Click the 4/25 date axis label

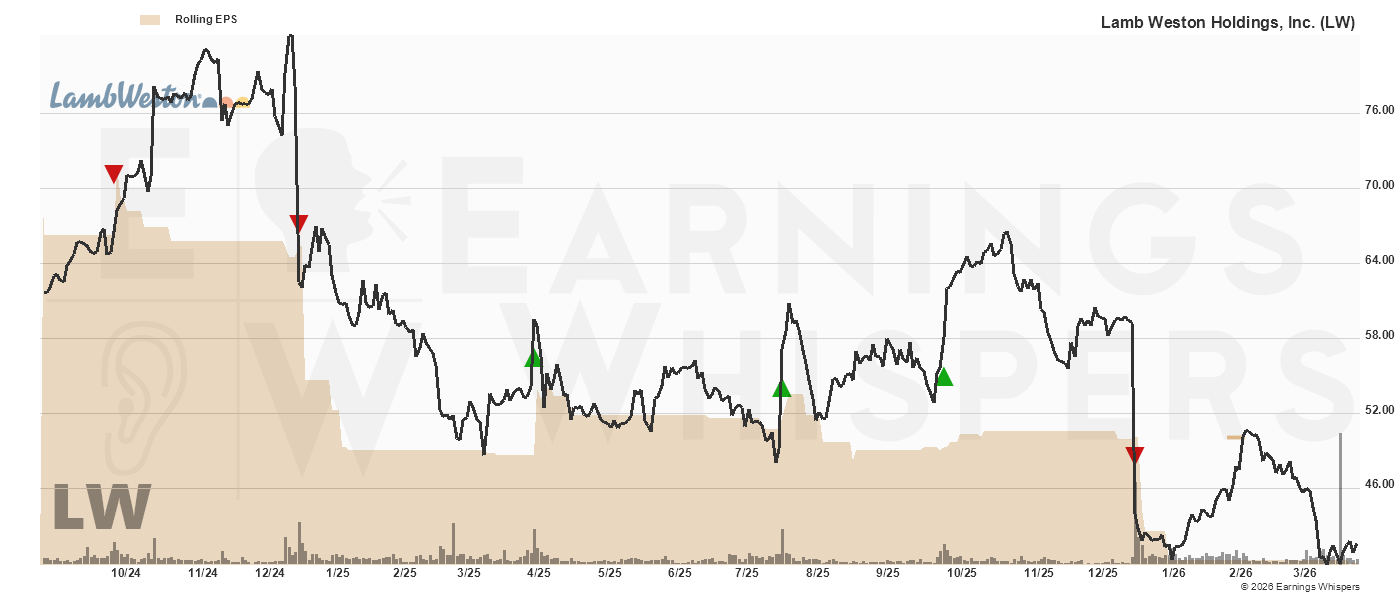(x=539, y=573)
